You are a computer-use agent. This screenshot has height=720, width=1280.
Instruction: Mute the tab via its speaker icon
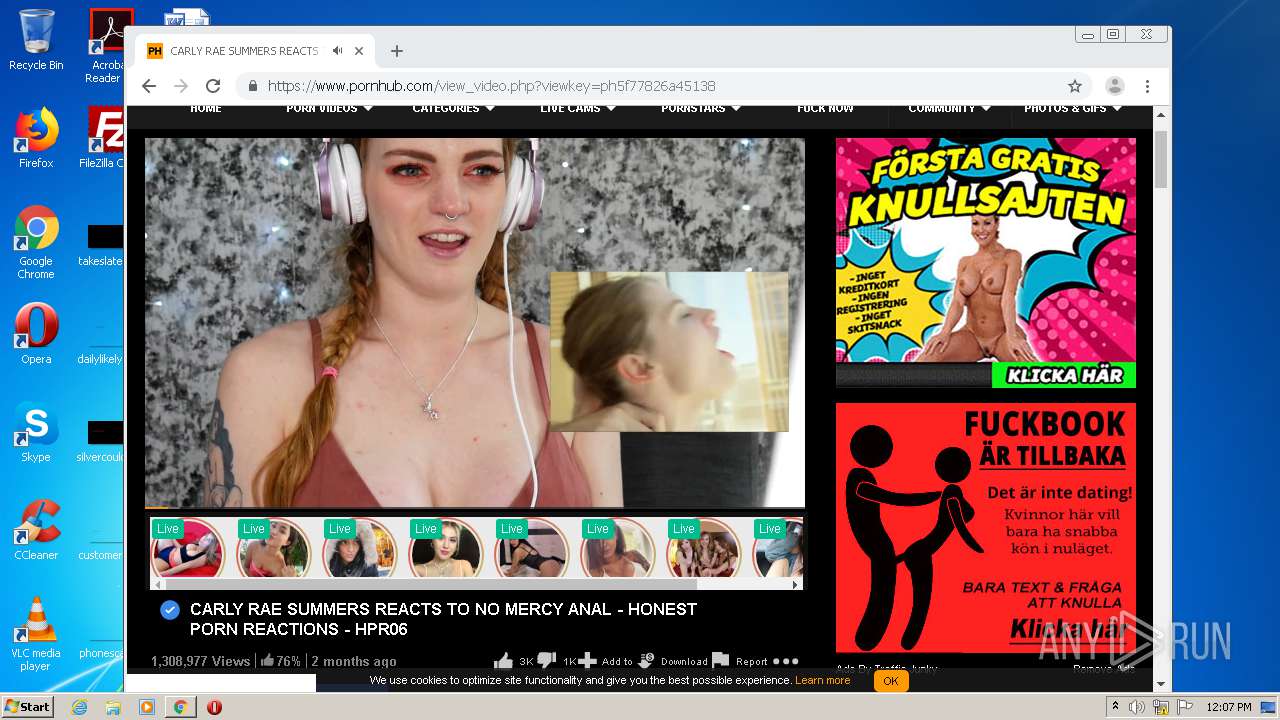pos(338,51)
